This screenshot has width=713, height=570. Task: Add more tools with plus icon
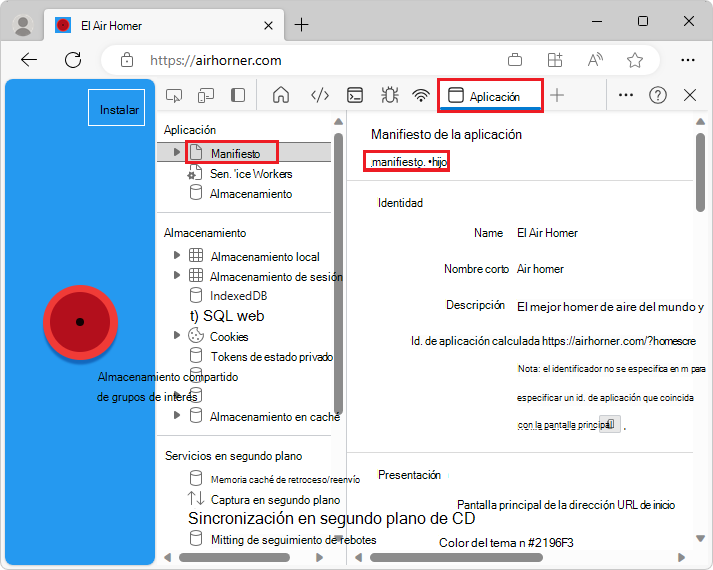point(557,95)
